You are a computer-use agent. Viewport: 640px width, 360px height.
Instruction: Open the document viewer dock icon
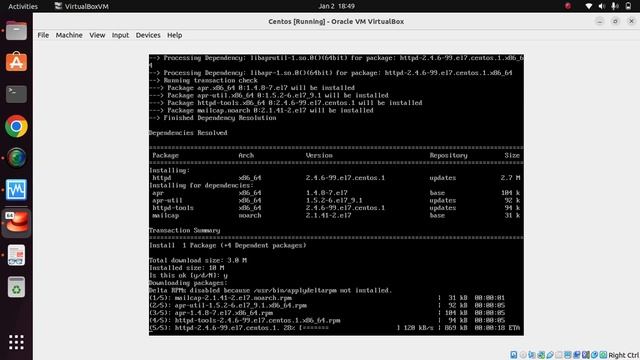pyautogui.click(x=16, y=255)
